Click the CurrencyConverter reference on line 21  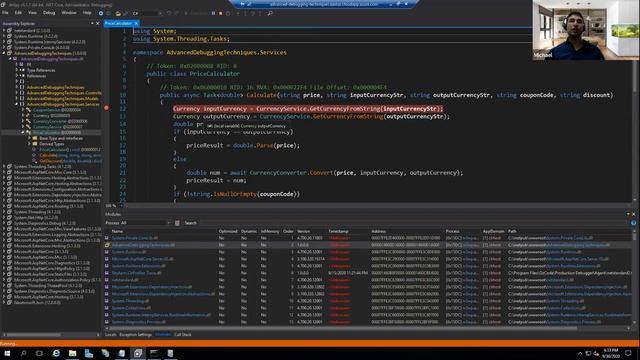click(278, 173)
